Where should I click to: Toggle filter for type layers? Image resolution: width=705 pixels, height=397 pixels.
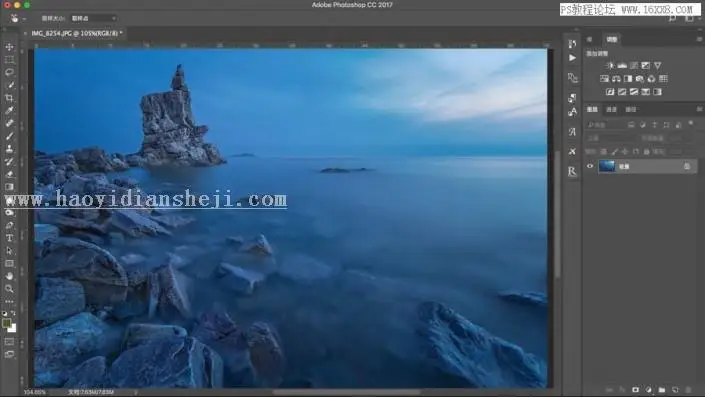(655, 125)
